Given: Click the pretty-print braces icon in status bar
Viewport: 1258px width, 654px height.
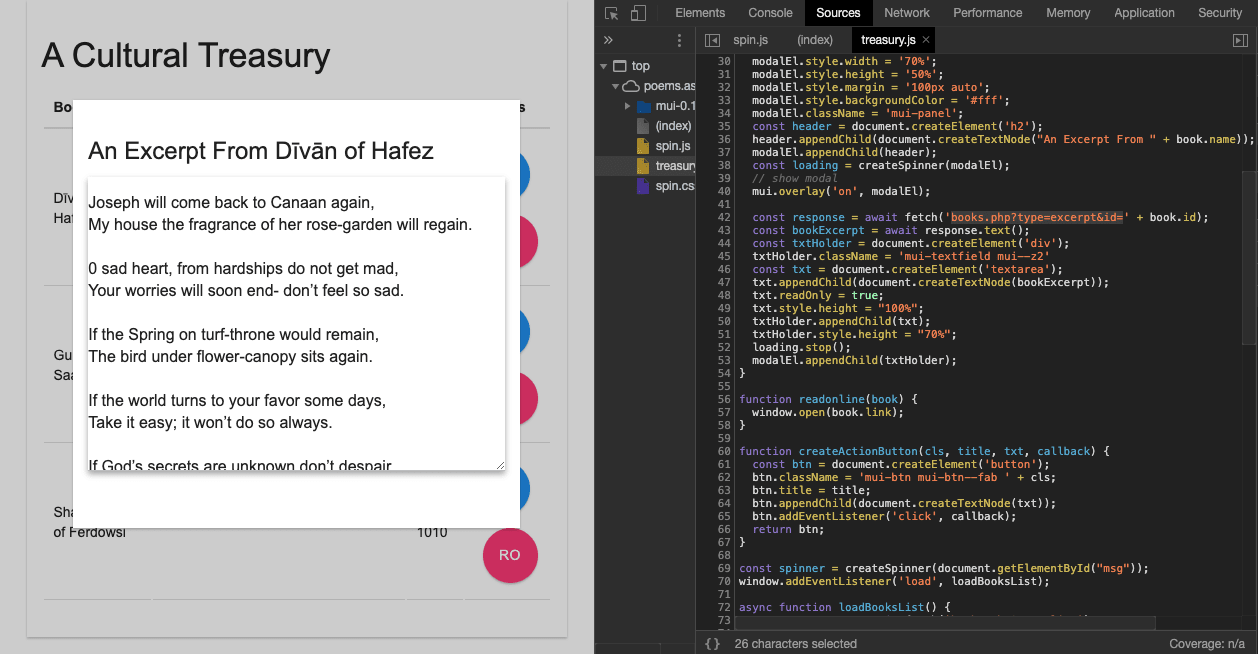Looking at the screenshot, I should 711,643.
